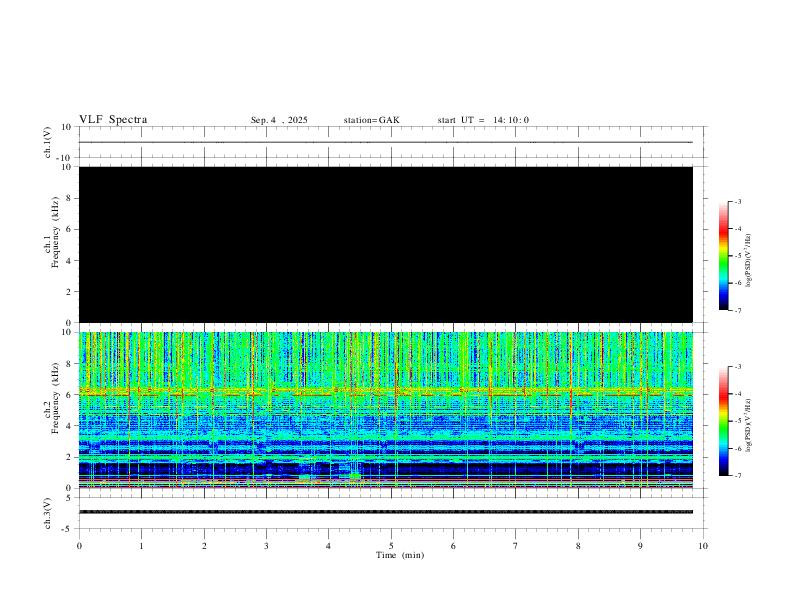Click time axis tick label "5"
The width and height of the screenshot is (792, 612).
pos(391,546)
